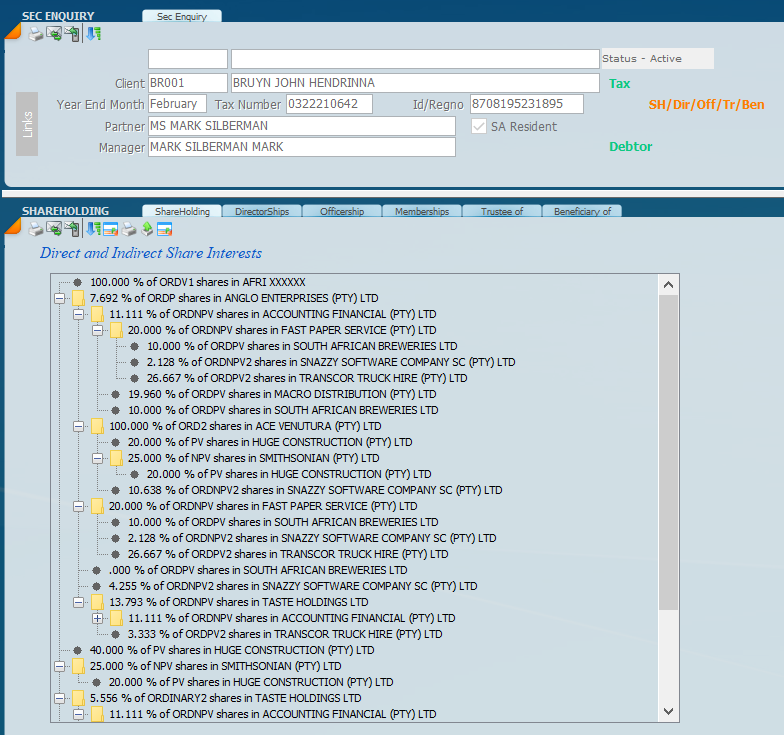
Task: Collapse the ACE VENUTURA tree node
Action: [x=79, y=426]
